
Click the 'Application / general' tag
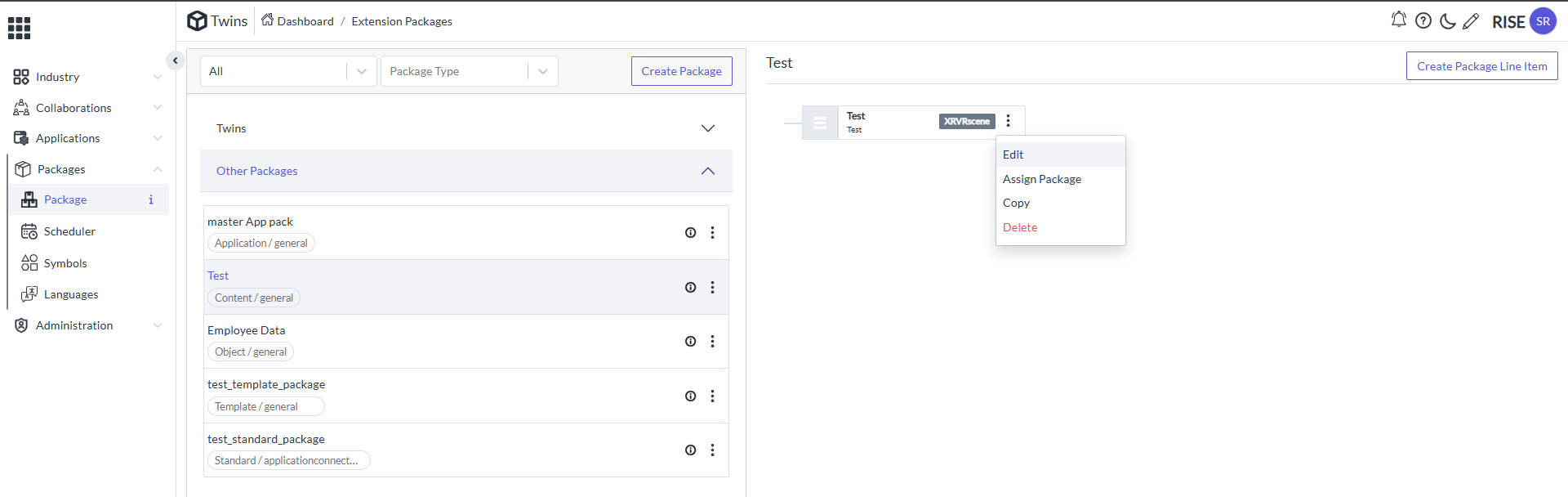point(261,243)
